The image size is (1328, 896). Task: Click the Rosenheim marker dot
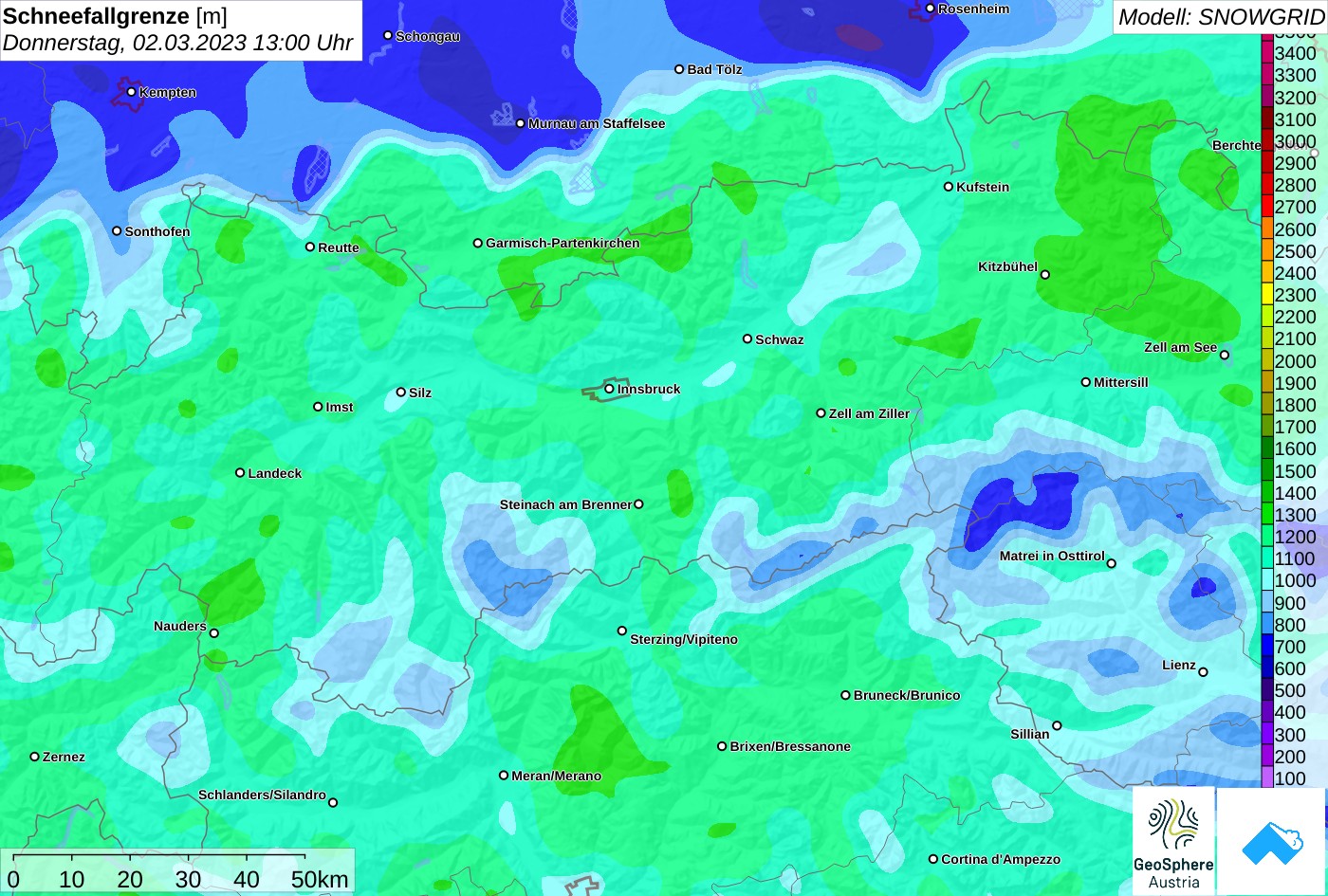click(931, 9)
